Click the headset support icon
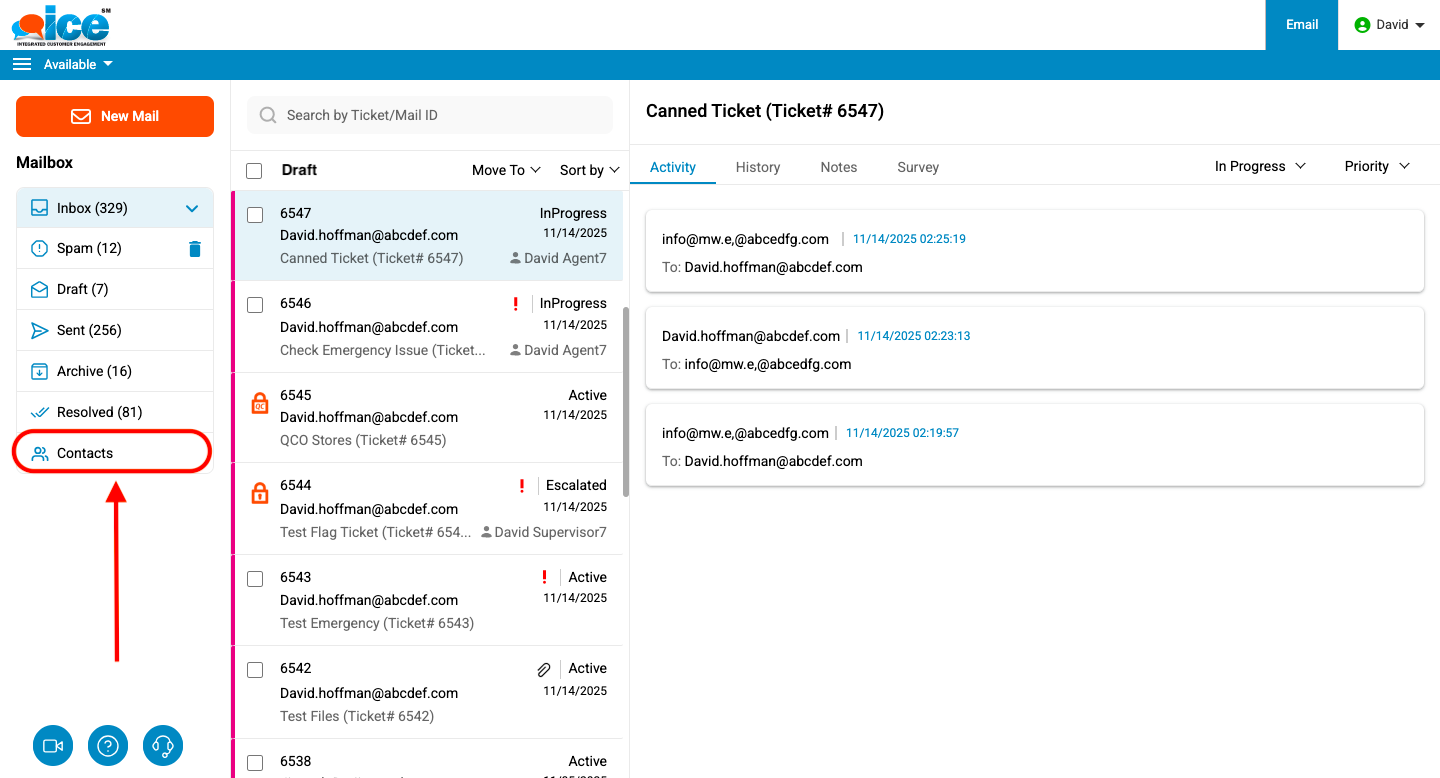Image resolution: width=1440 pixels, height=778 pixels. click(x=164, y=745)
